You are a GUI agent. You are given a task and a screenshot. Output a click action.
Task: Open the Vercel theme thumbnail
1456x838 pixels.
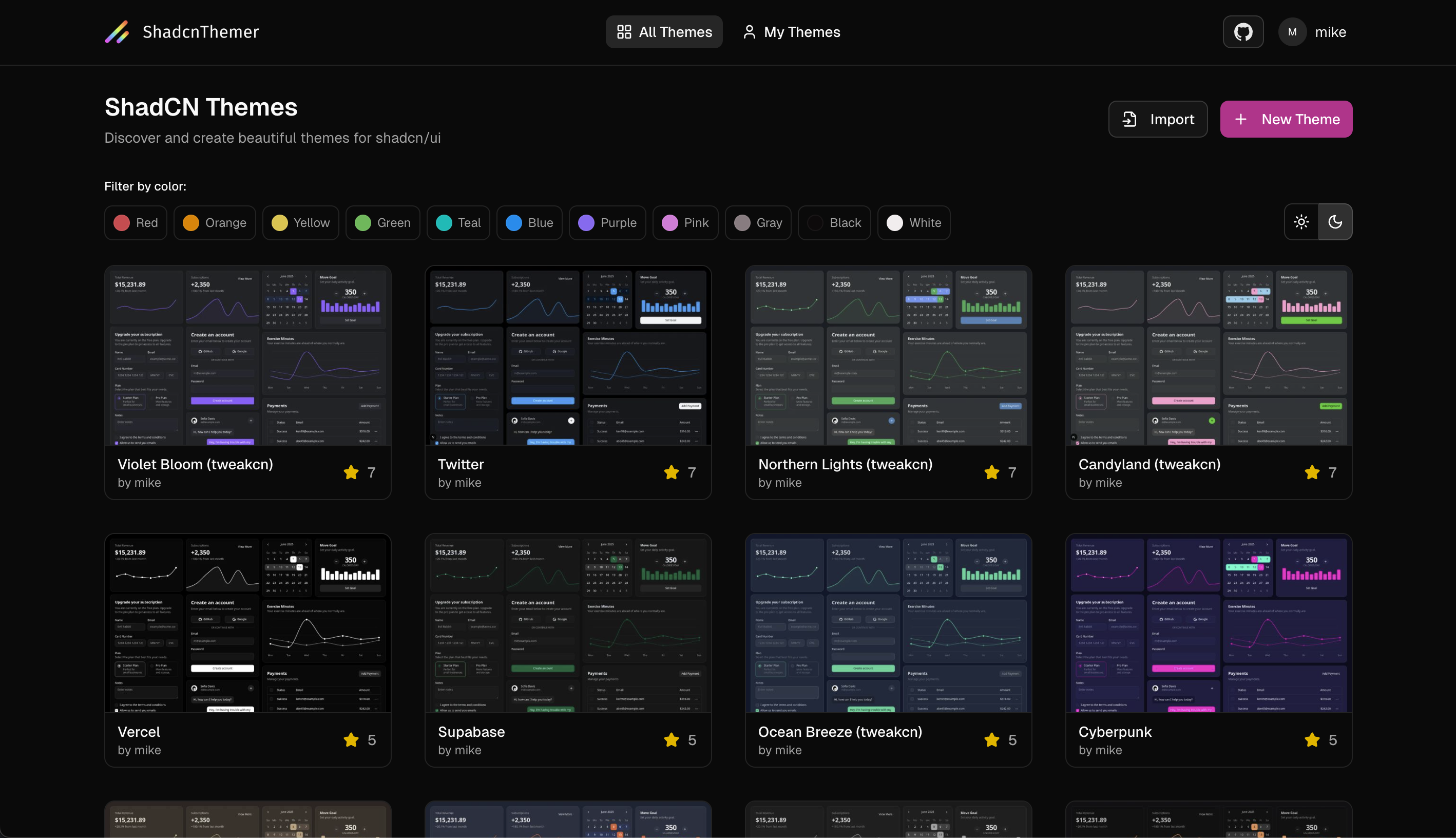[x=248, y=623]
